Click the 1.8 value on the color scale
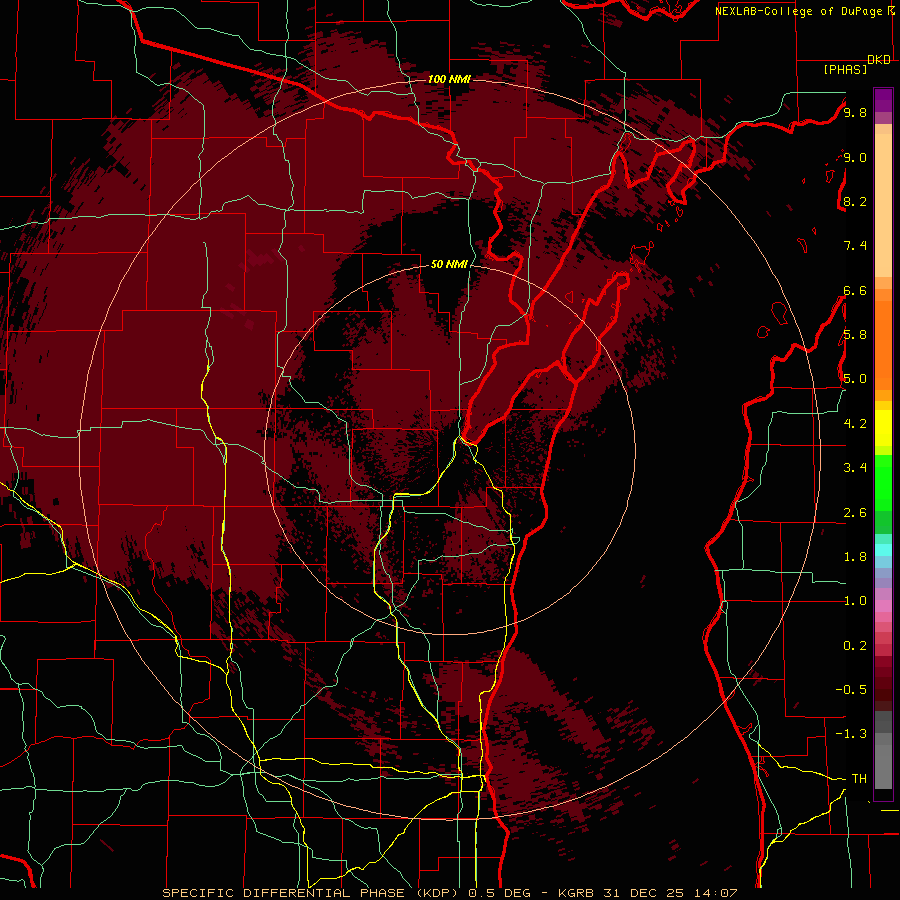 coord(855,557)
